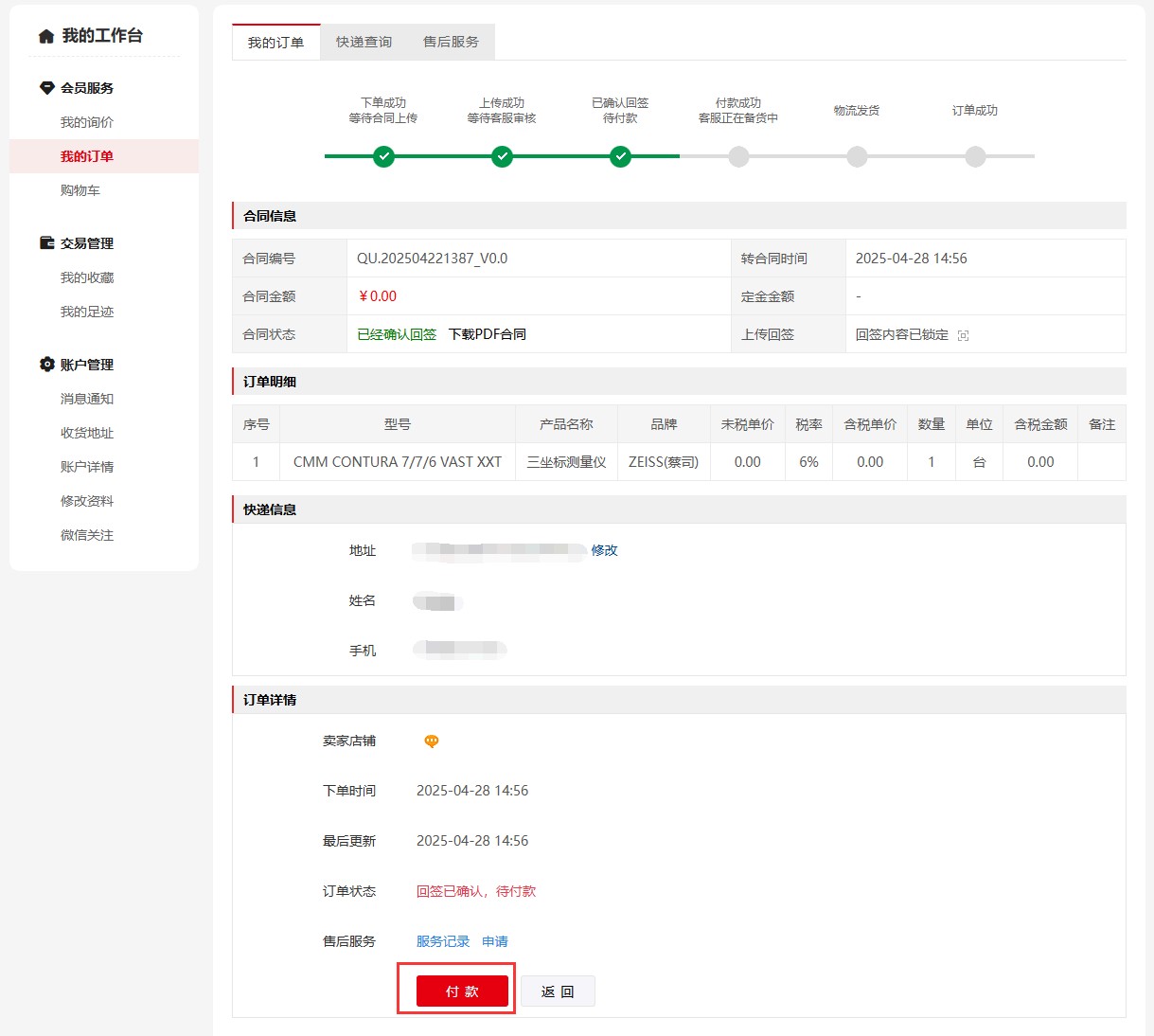Click the 下单成功 green checkmark step
Image resolution: width=1154 pixels, height=1036 pixels.
pos(383,157)
